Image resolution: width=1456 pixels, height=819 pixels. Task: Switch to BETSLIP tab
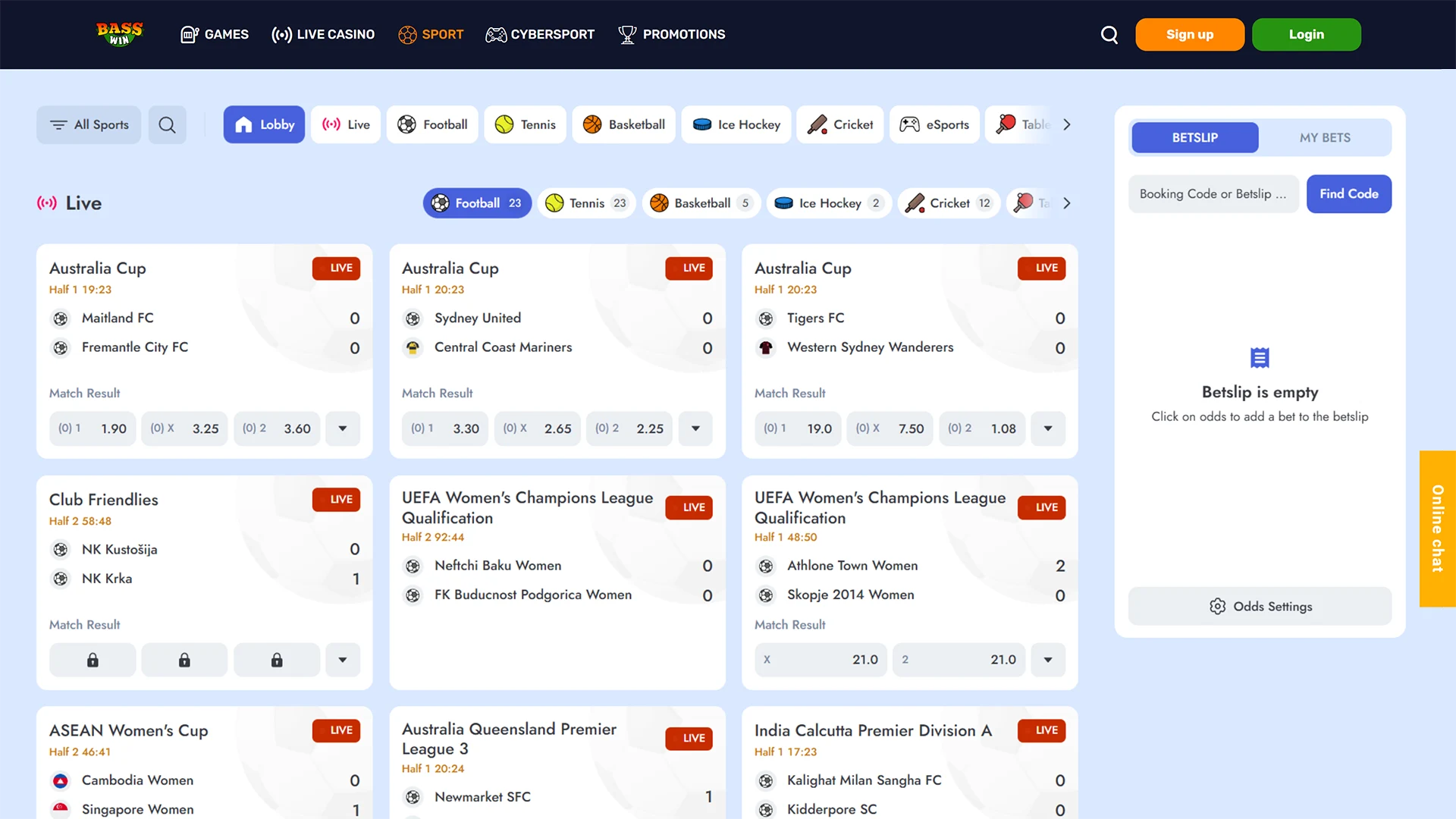pos(1195,138)
